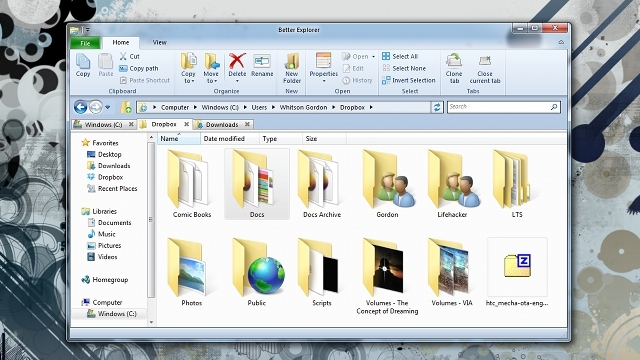The height and width of the screenshot is (360, 640).
Task: Open the recent locations dropdown arrow
Action: 107,107
